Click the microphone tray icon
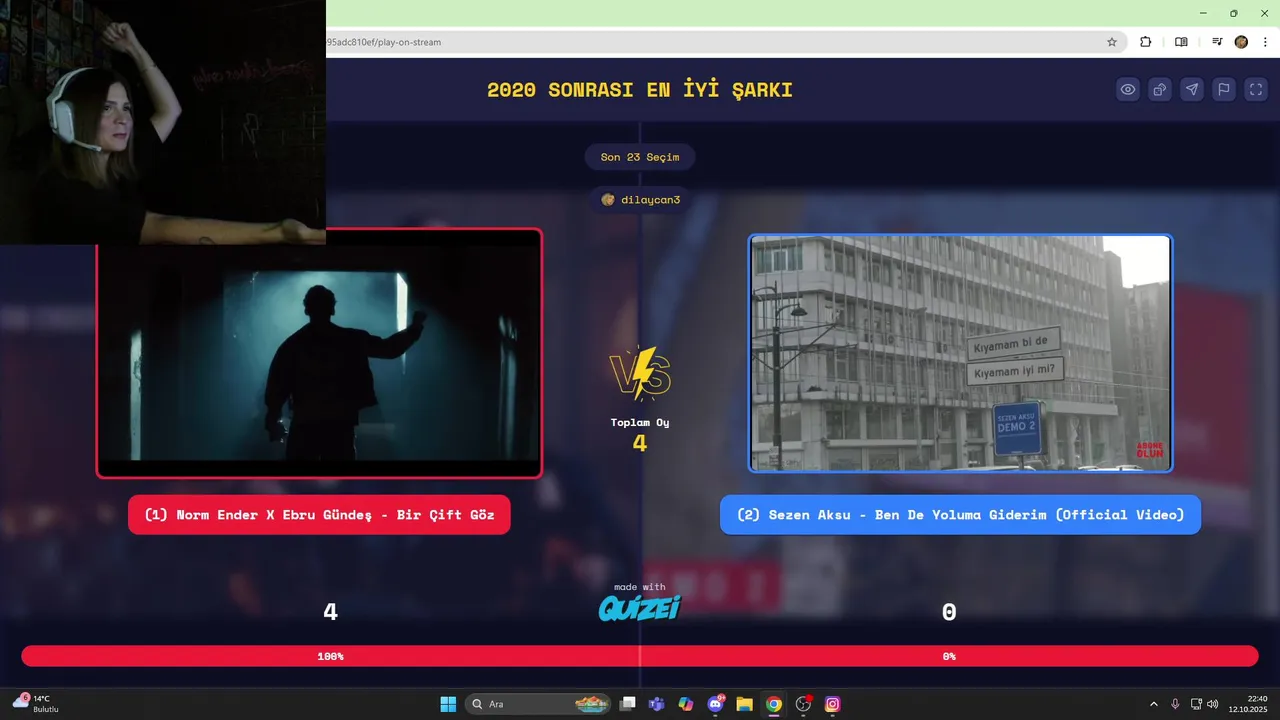Screen dimensions: 1280x720 [1175, 704]
